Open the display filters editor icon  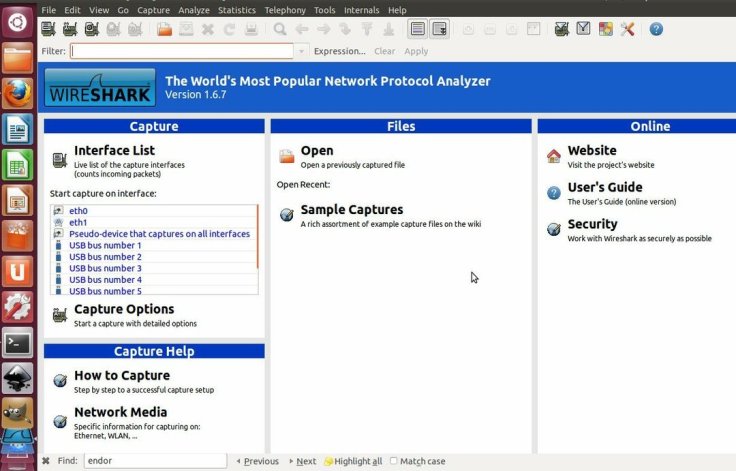(583, 29)
